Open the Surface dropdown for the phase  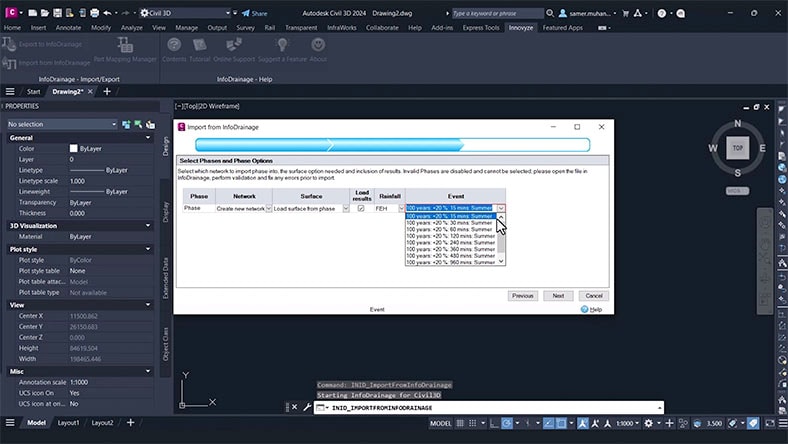[x=344, y=208]
